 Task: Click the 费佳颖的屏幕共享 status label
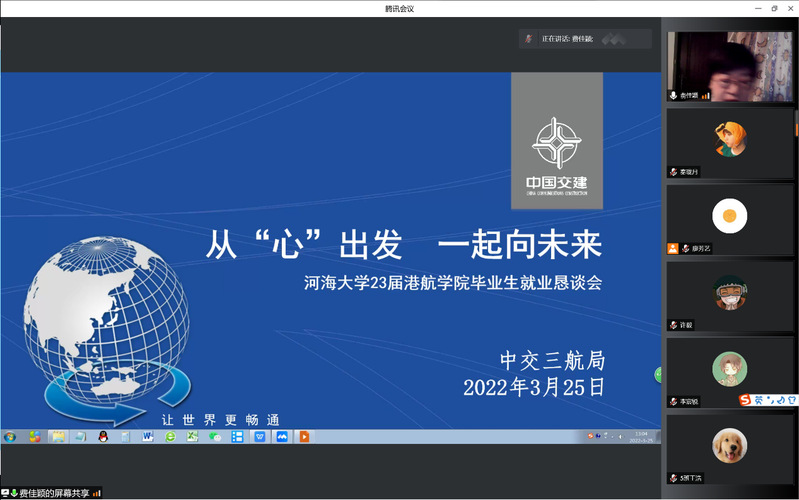(x=54, y=493)
